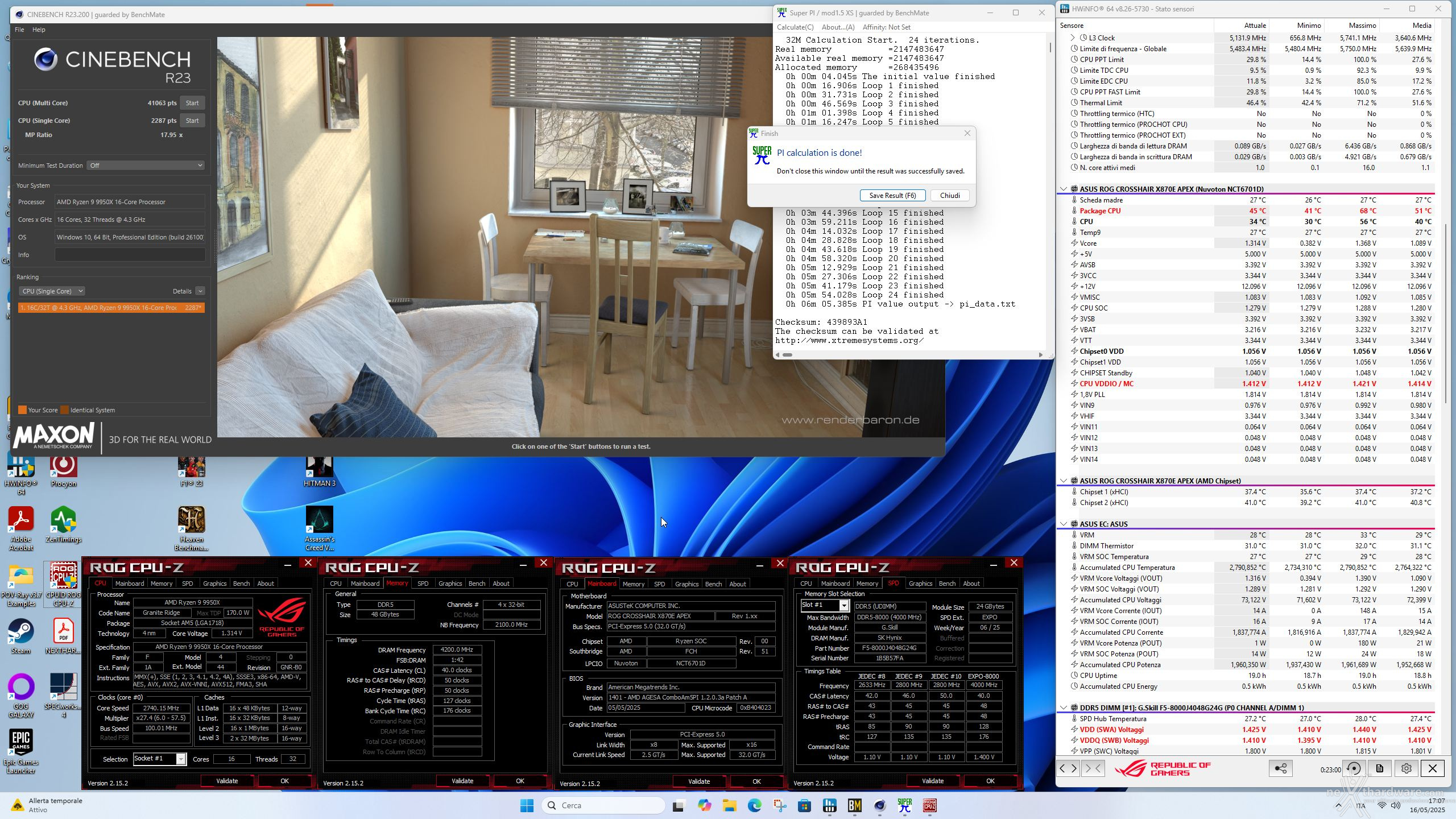The width and height of the screenshot is (1456, 819).
Task: Open HWiNFO sensor settings gear icon
Action: coord(1407,768)
